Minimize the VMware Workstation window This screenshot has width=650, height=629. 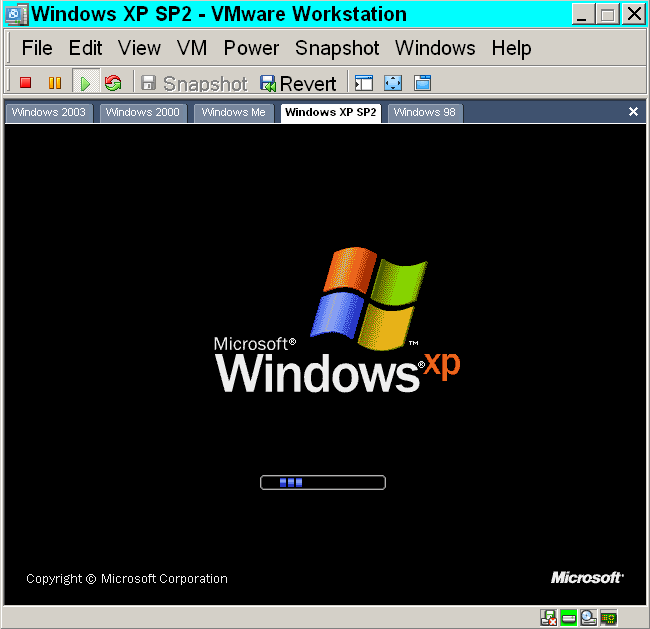[582, 14]
